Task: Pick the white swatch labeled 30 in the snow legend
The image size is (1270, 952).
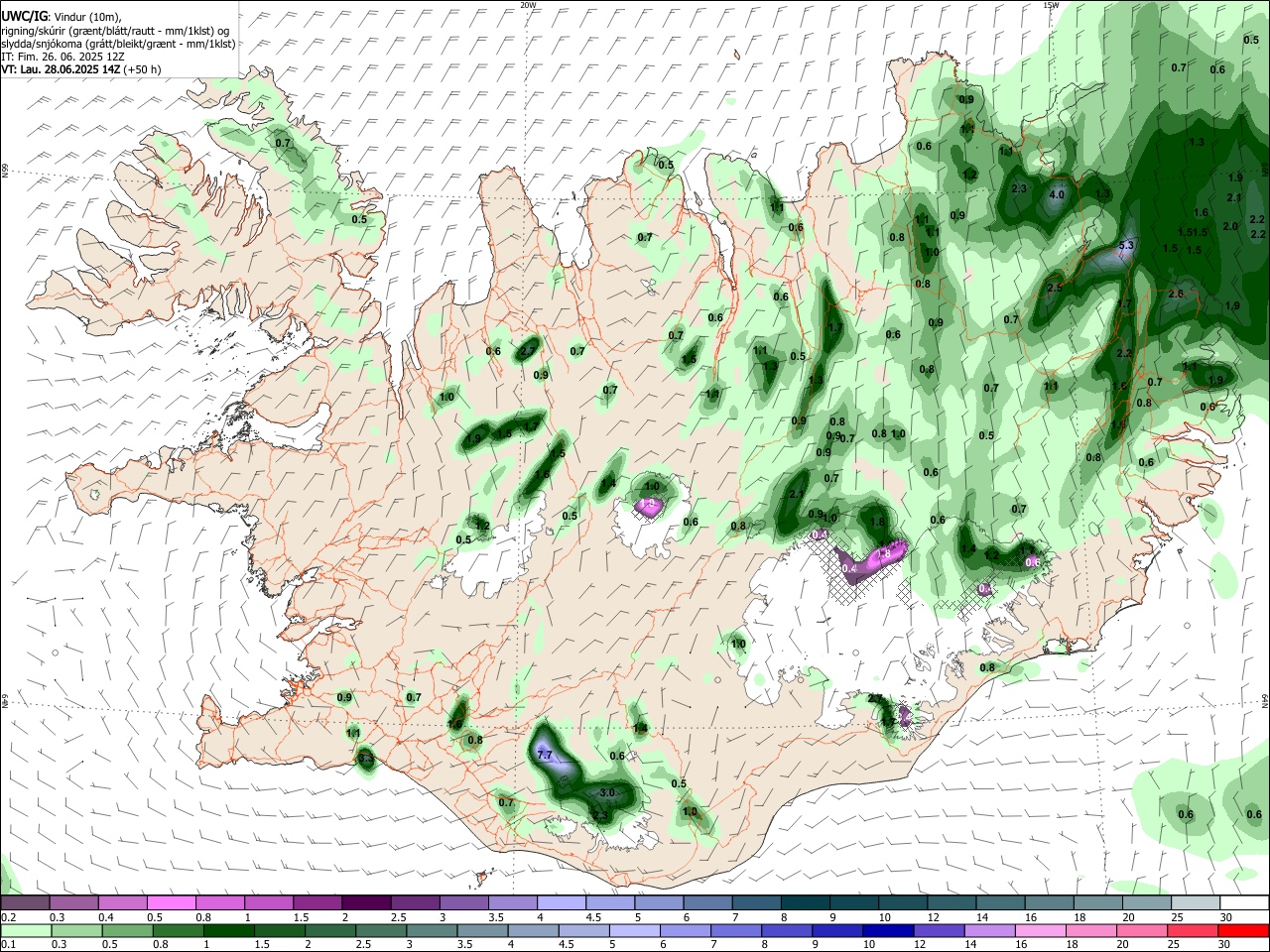Action: (1244, 903)
